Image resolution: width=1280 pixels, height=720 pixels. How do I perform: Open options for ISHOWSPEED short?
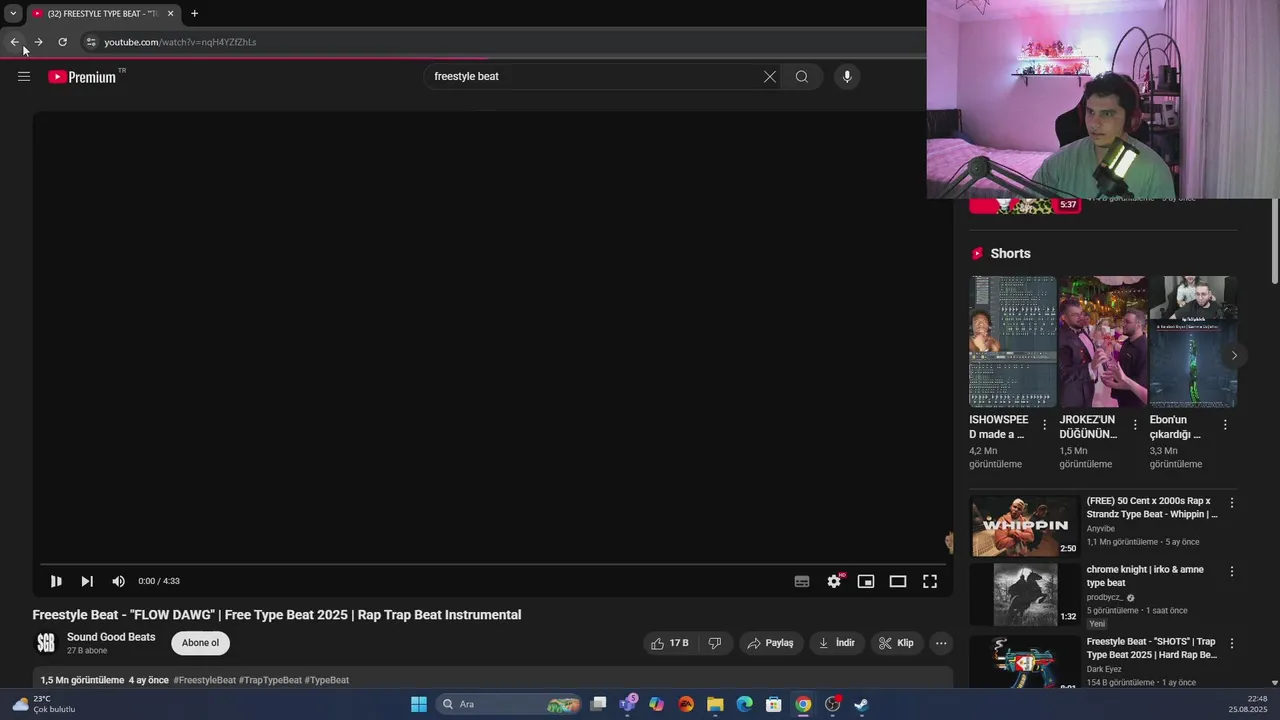tap(1045, 425)
